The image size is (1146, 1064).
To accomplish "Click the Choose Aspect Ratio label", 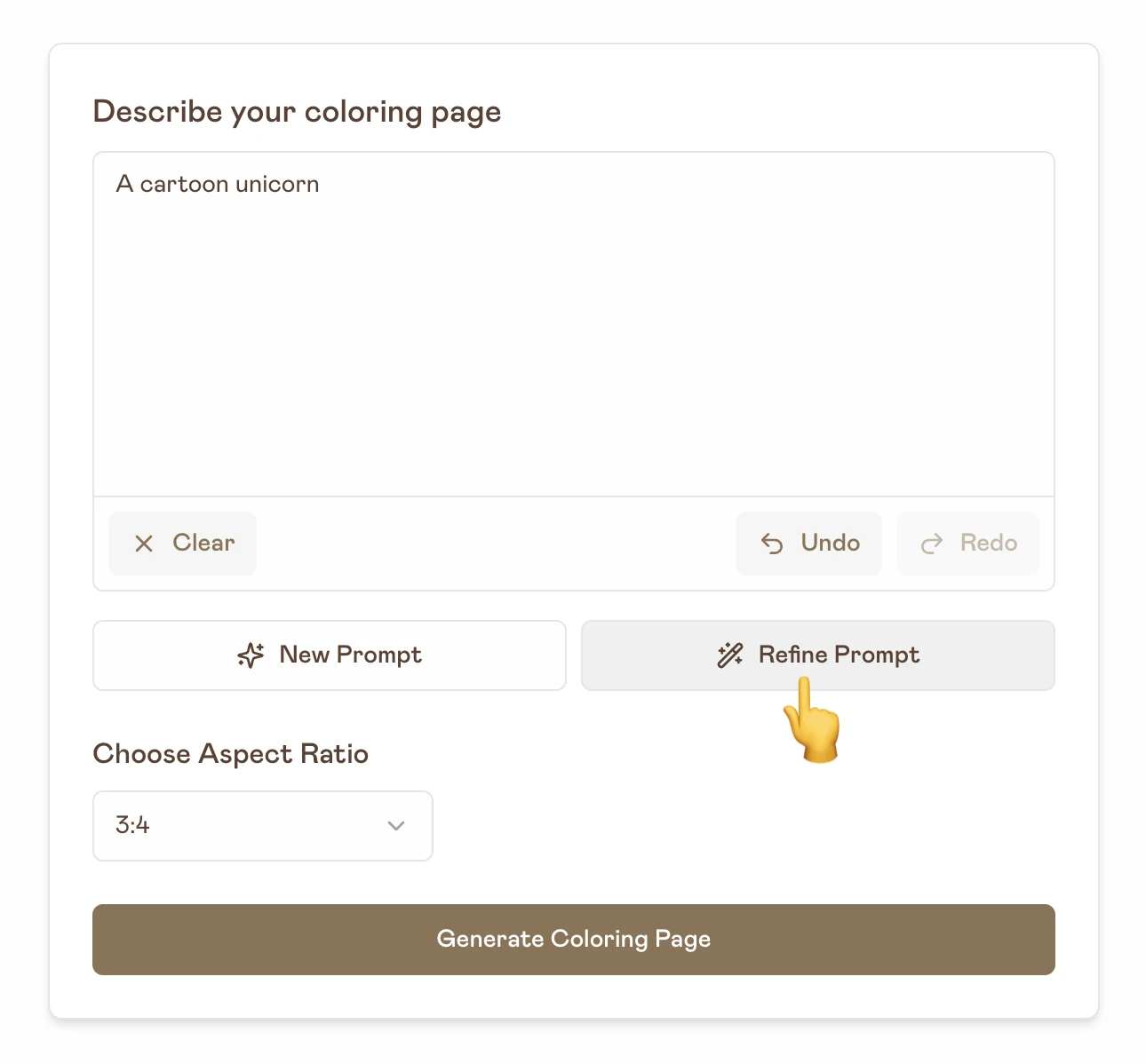I will point(230,753).
